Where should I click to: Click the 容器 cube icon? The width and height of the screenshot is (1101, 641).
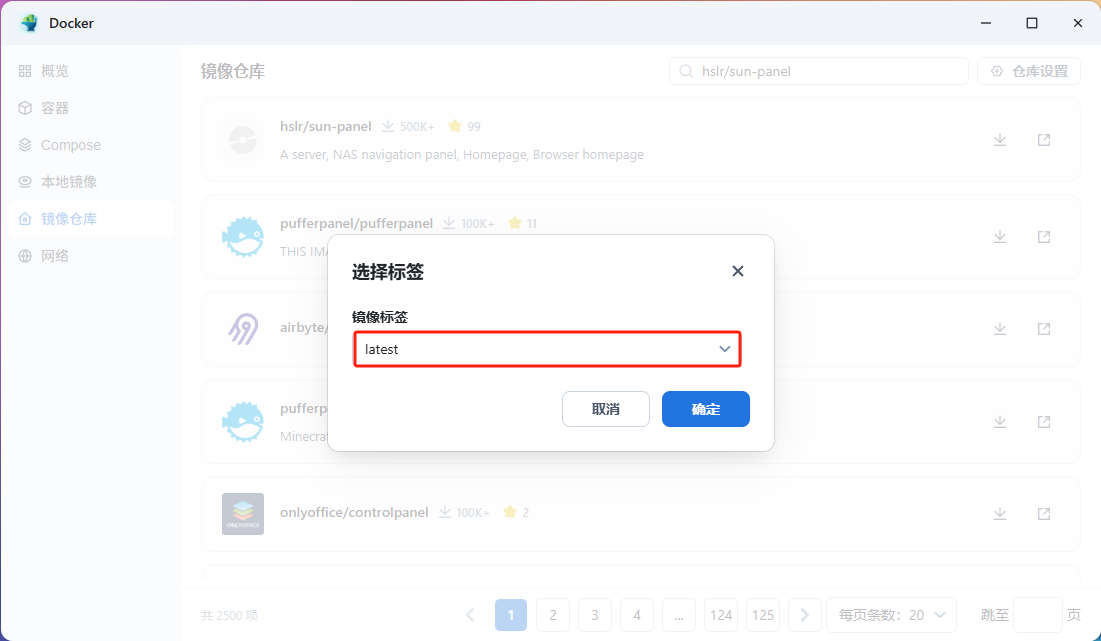(25, 108)
